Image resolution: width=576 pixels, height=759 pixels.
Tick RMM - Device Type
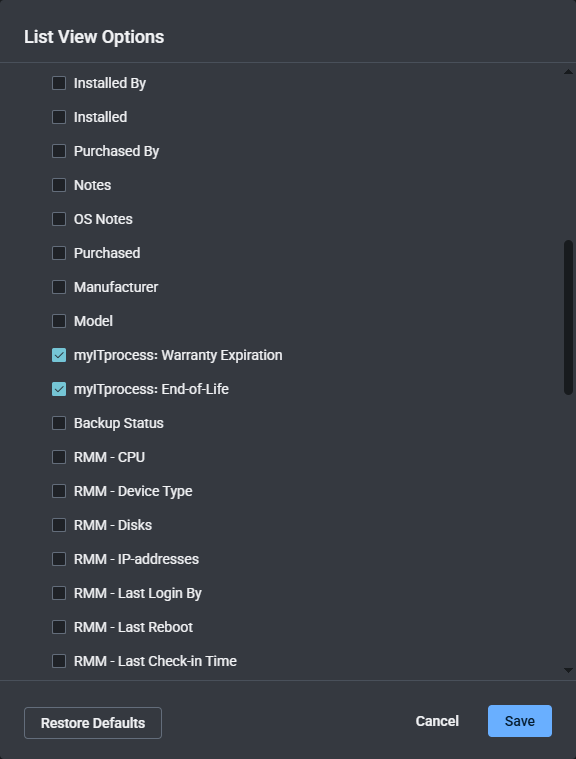click(x=59, y=491)
